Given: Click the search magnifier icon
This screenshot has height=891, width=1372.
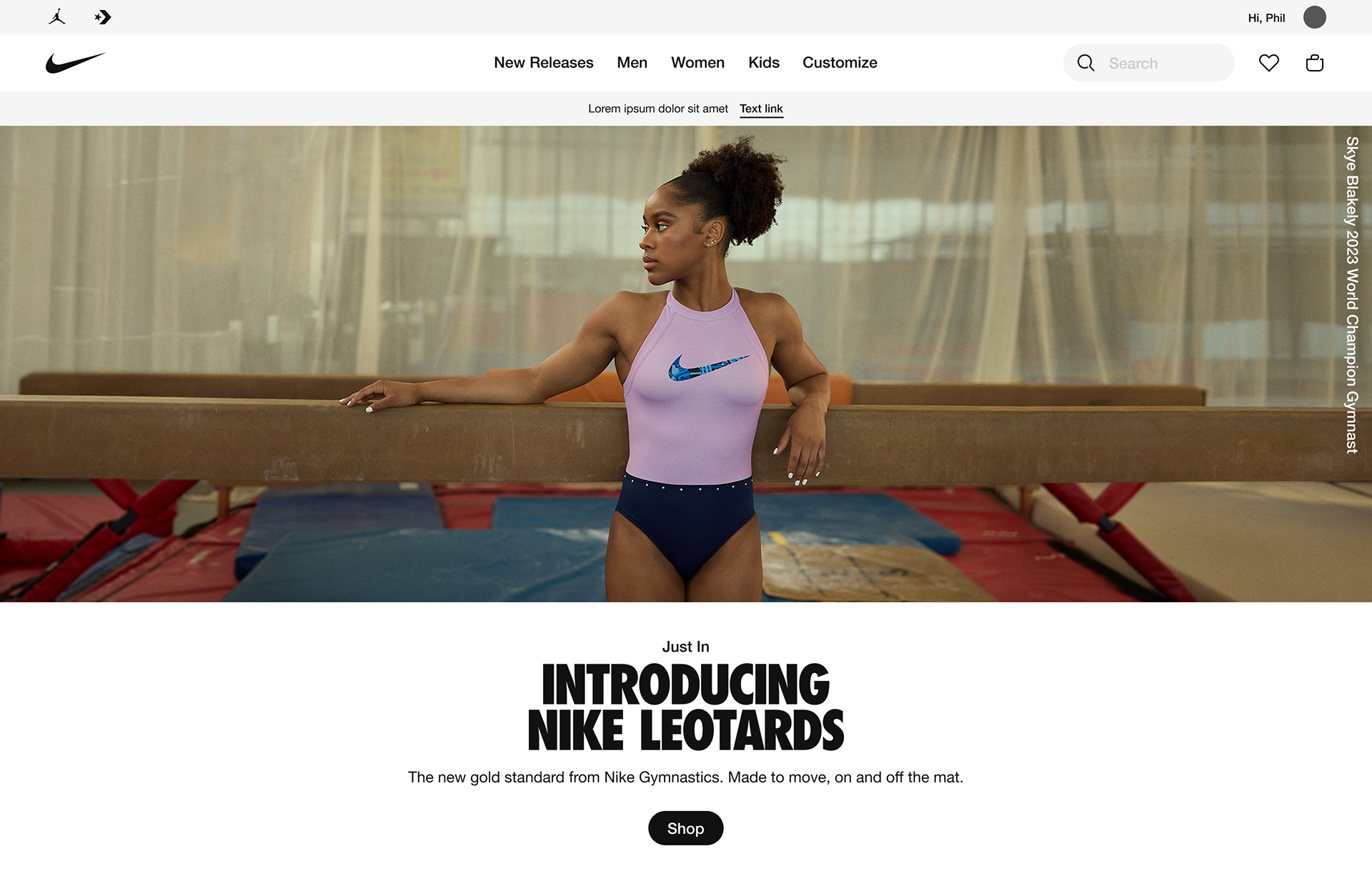Looking at the screenshot, I should coord(1085,63).
